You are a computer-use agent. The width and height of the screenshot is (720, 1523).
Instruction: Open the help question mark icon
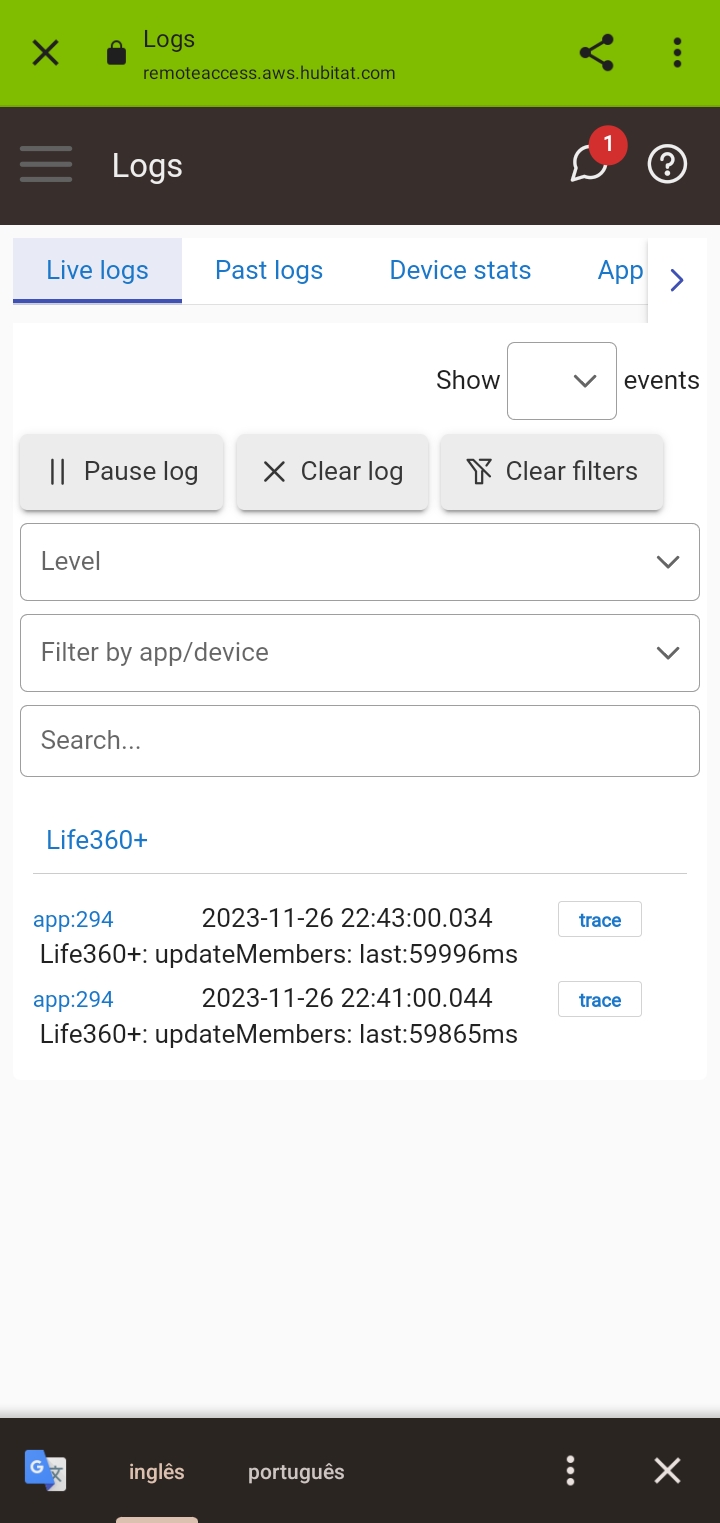click(667, 164)
